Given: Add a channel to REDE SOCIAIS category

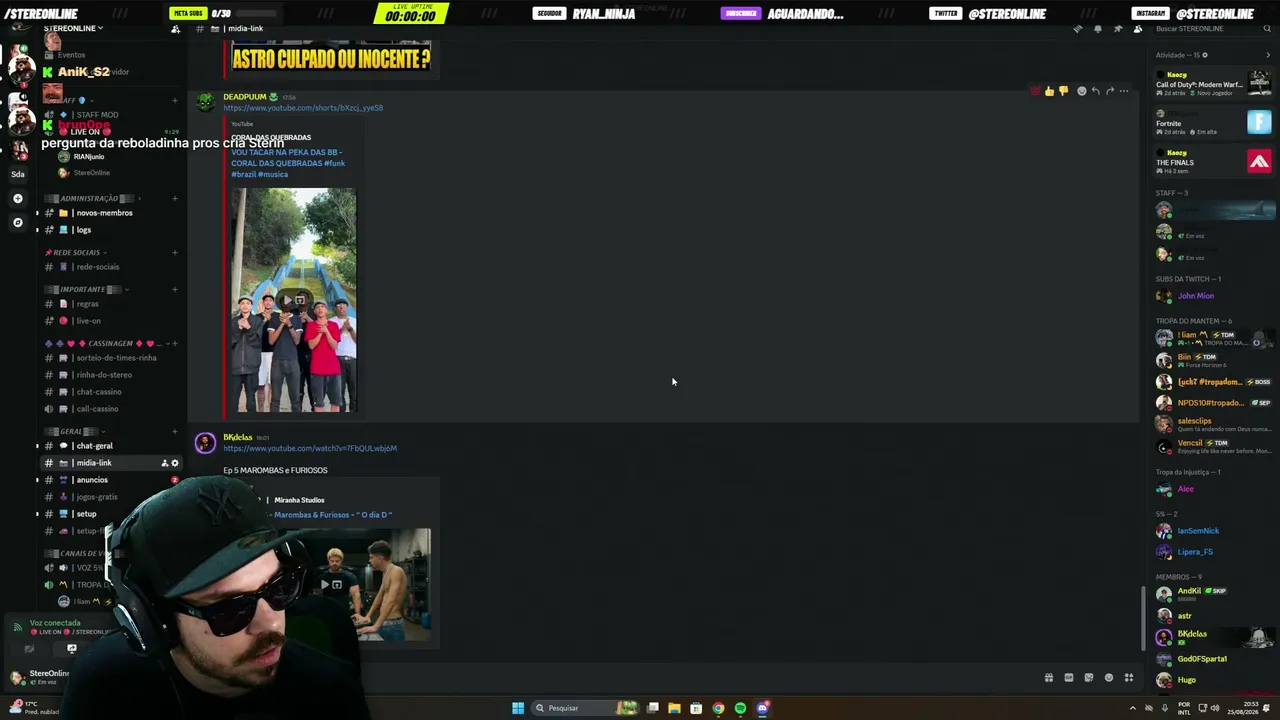Looking at the screenshot, I should point(174,252).
